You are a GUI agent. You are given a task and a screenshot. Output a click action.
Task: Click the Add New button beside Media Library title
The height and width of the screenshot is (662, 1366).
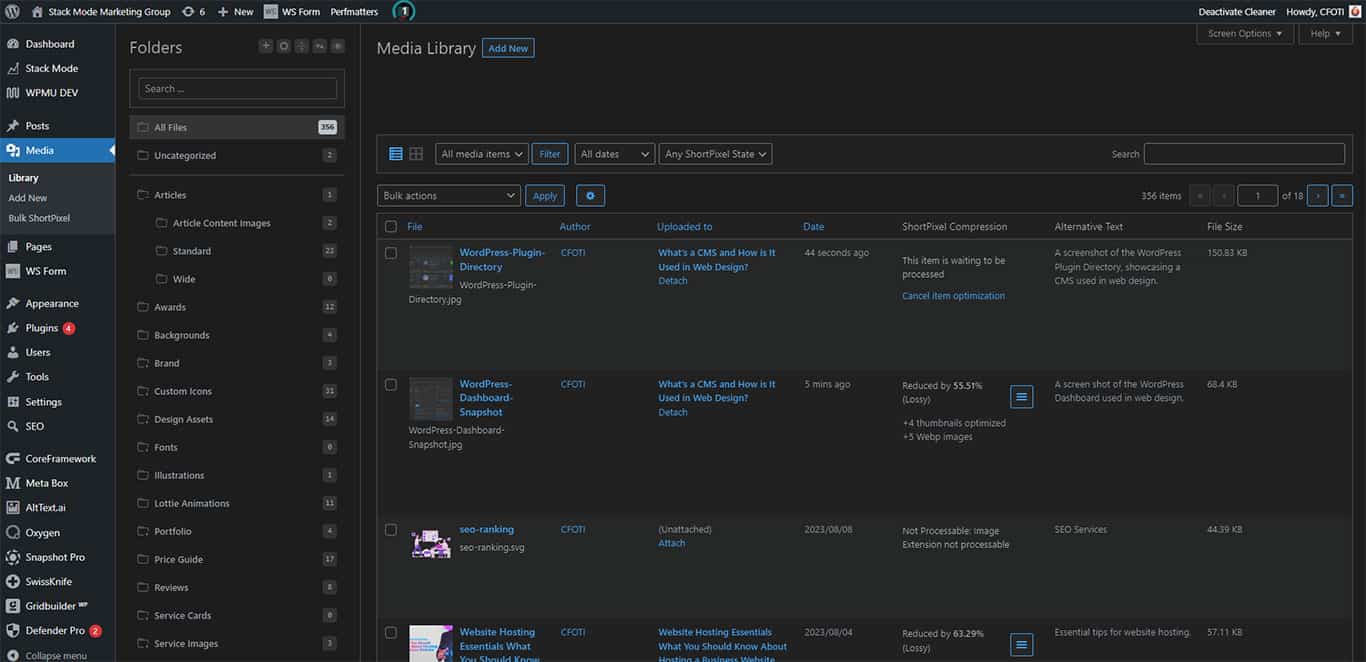[x=507, y=47]
